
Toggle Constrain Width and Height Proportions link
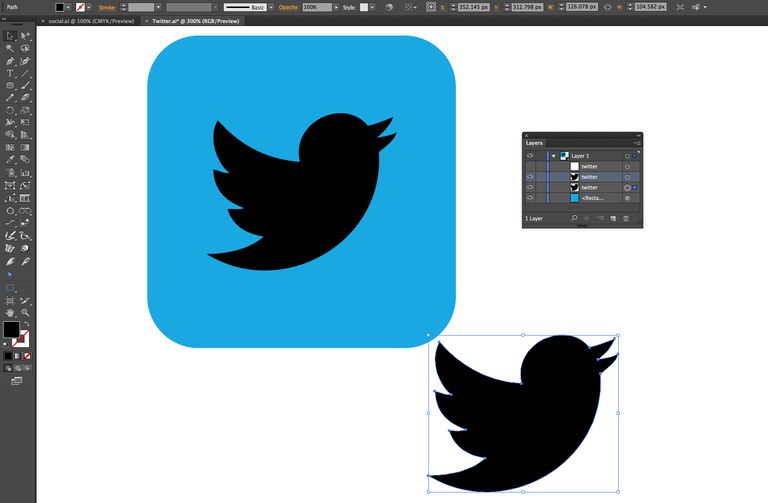tap(607, 7)
